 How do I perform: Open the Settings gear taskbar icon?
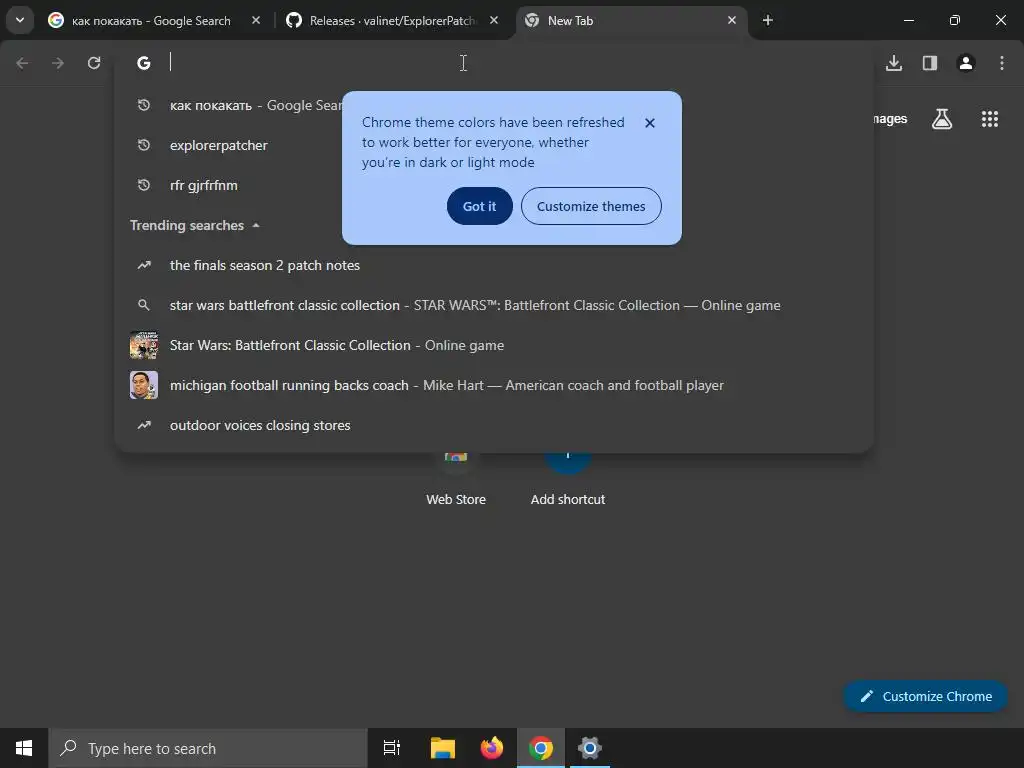coord(590,748)
